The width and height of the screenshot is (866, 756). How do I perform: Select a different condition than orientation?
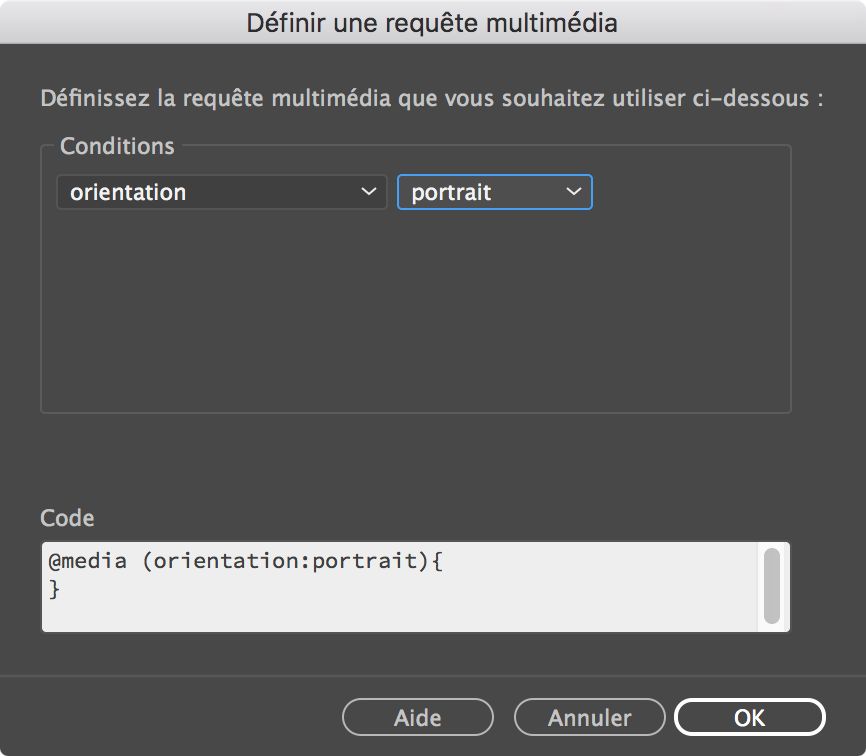click(x=220, y=192)
